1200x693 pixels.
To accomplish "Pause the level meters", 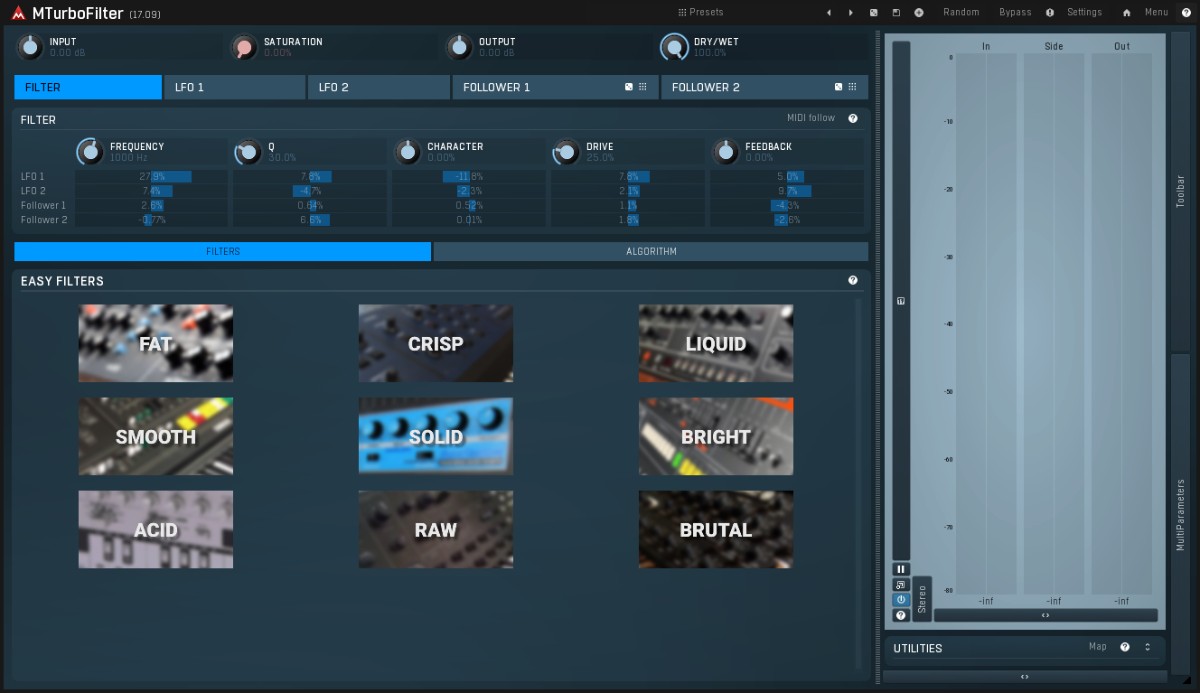I will 901,569.
